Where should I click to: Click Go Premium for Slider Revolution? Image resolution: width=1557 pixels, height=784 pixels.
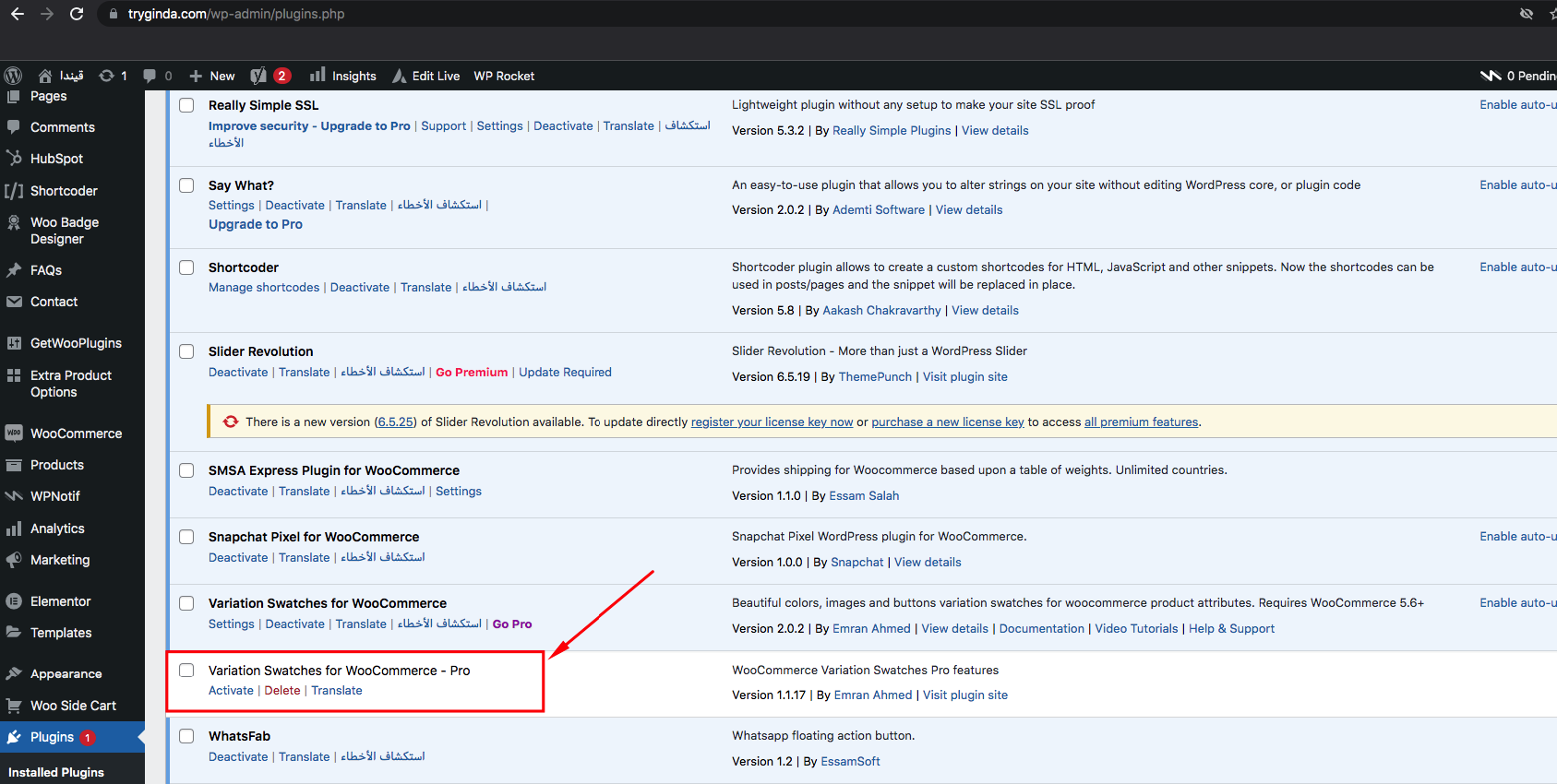[x=472, y=372]
